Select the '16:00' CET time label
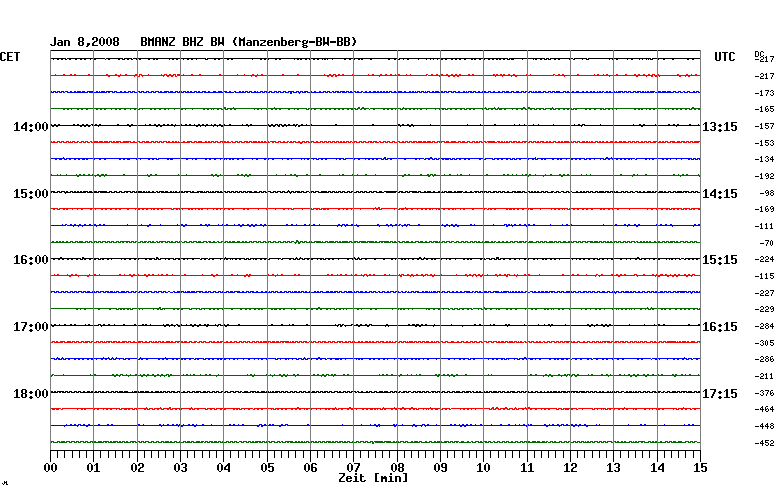 31,260
